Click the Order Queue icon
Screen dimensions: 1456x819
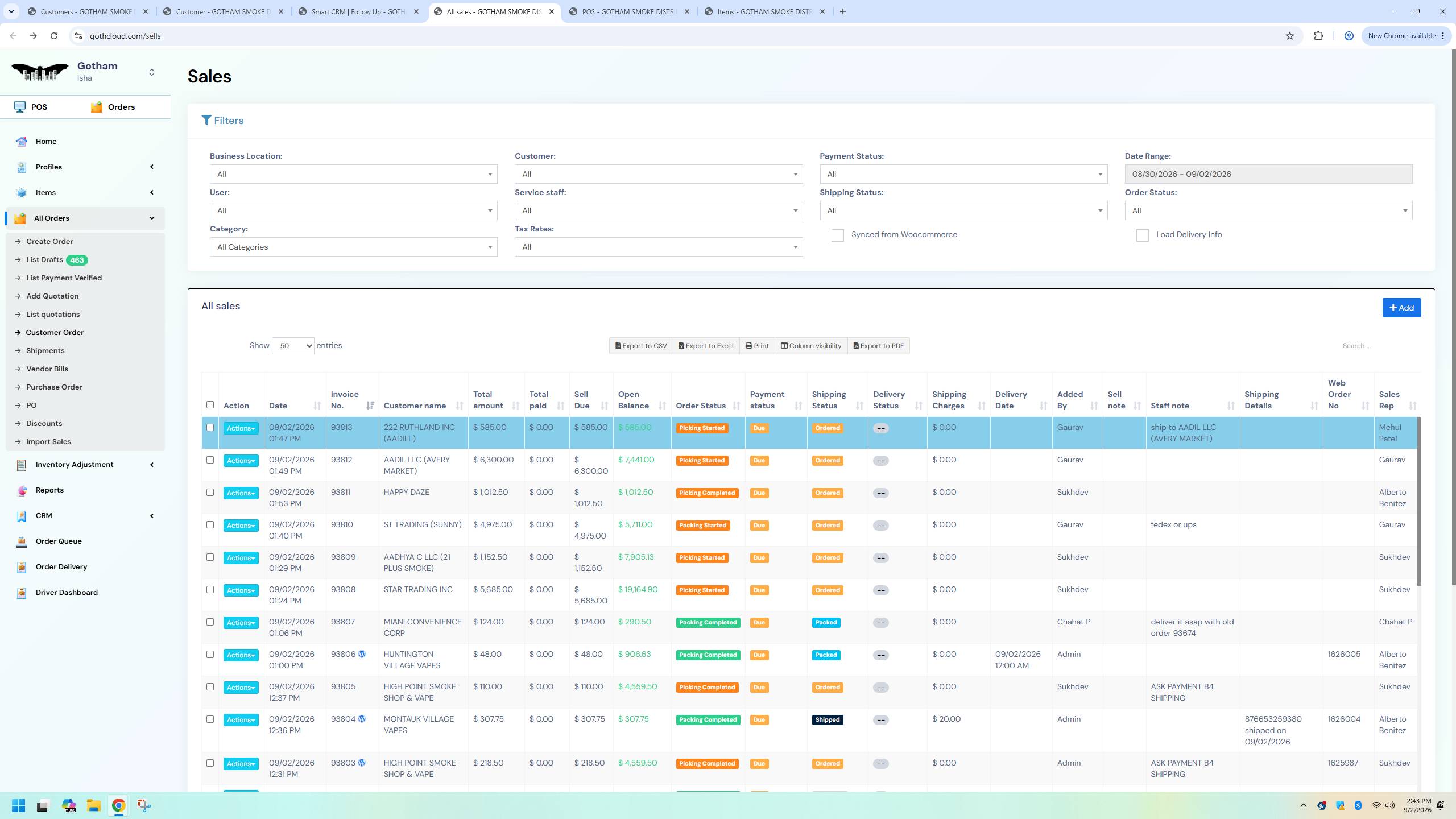pyautogui.click(x=22, y=541)
